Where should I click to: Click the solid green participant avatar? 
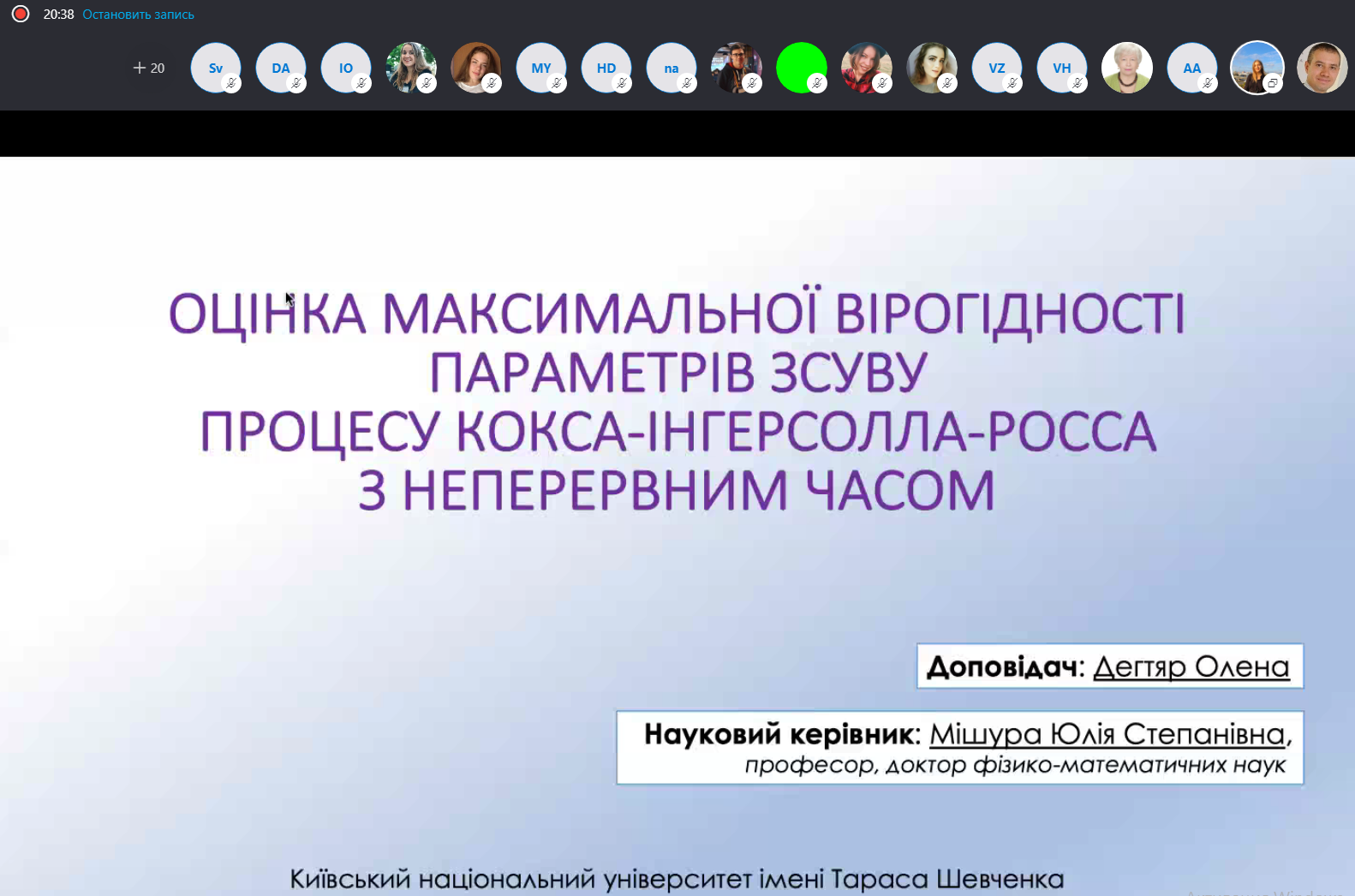click(800, 67)
